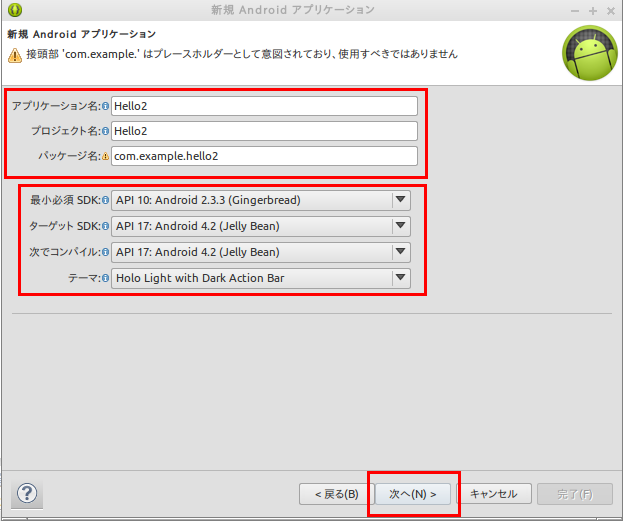The width and height of the screenshot is (623, 521).
Task: Click the info icon beside プロジェクト名
Action: [105, 131]
